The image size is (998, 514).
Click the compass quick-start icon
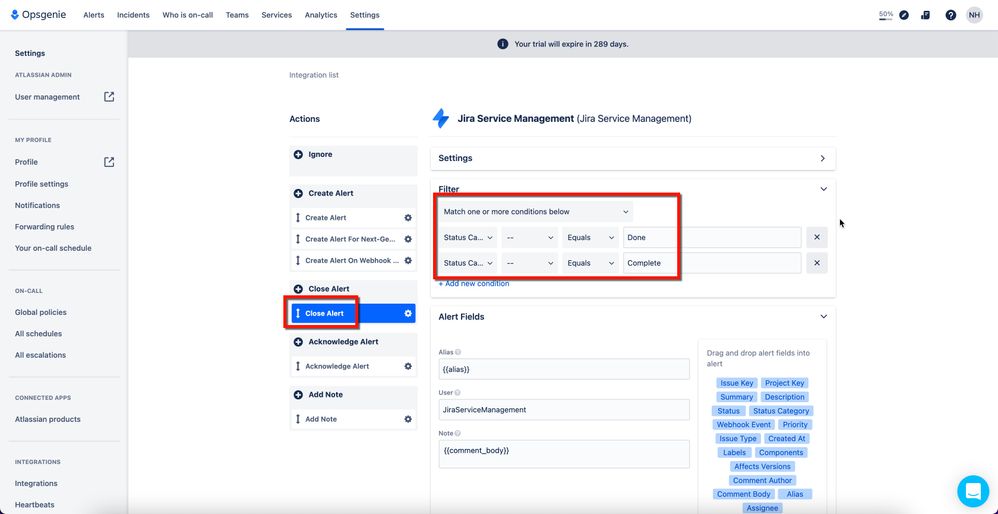click(904, 15)
